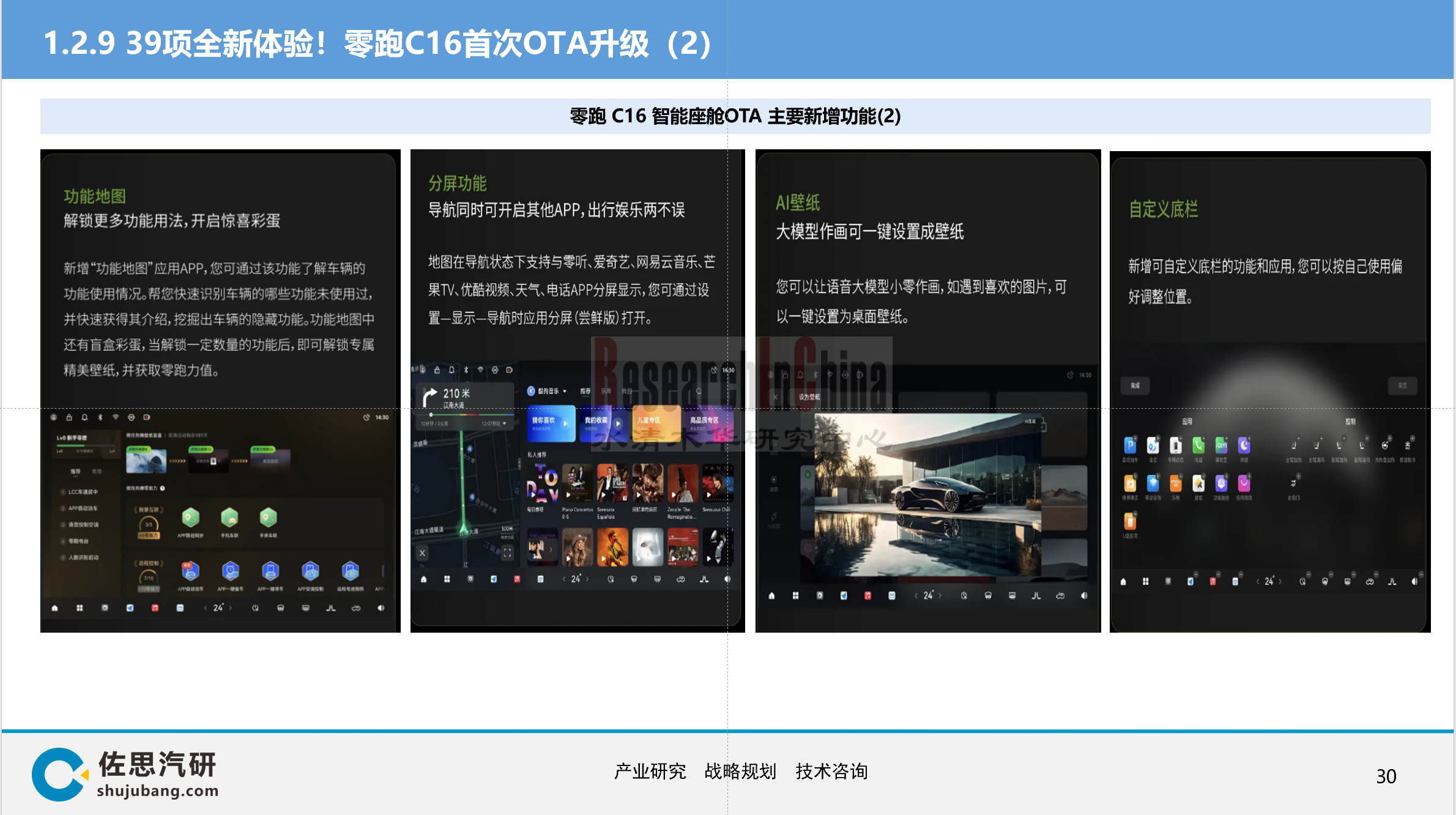Select green 手机车联 hexagon badge
The image size is (1456, 815).
[x=229, y=518]
